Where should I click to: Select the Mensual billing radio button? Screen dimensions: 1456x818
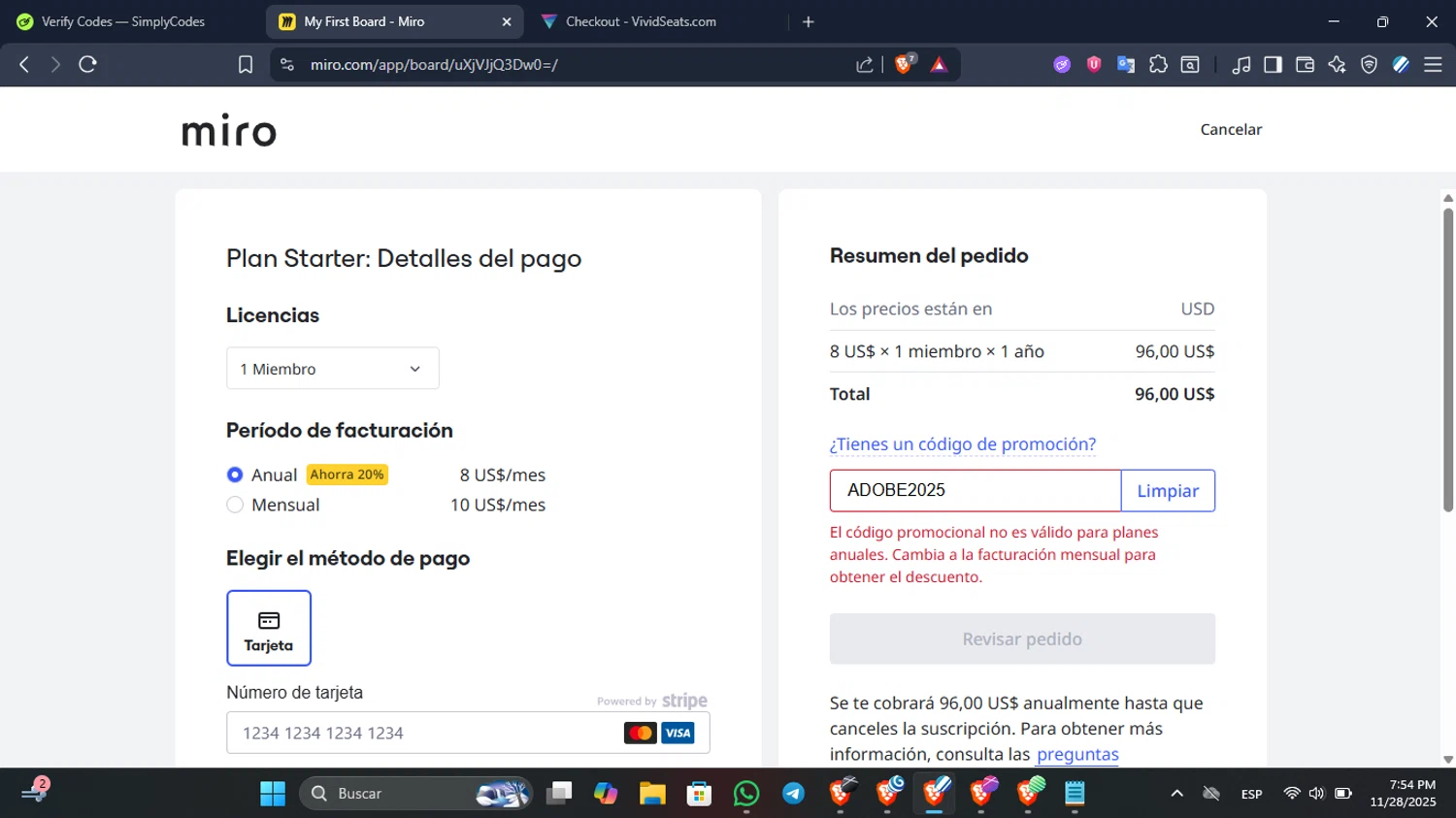(x=235, y=505)
